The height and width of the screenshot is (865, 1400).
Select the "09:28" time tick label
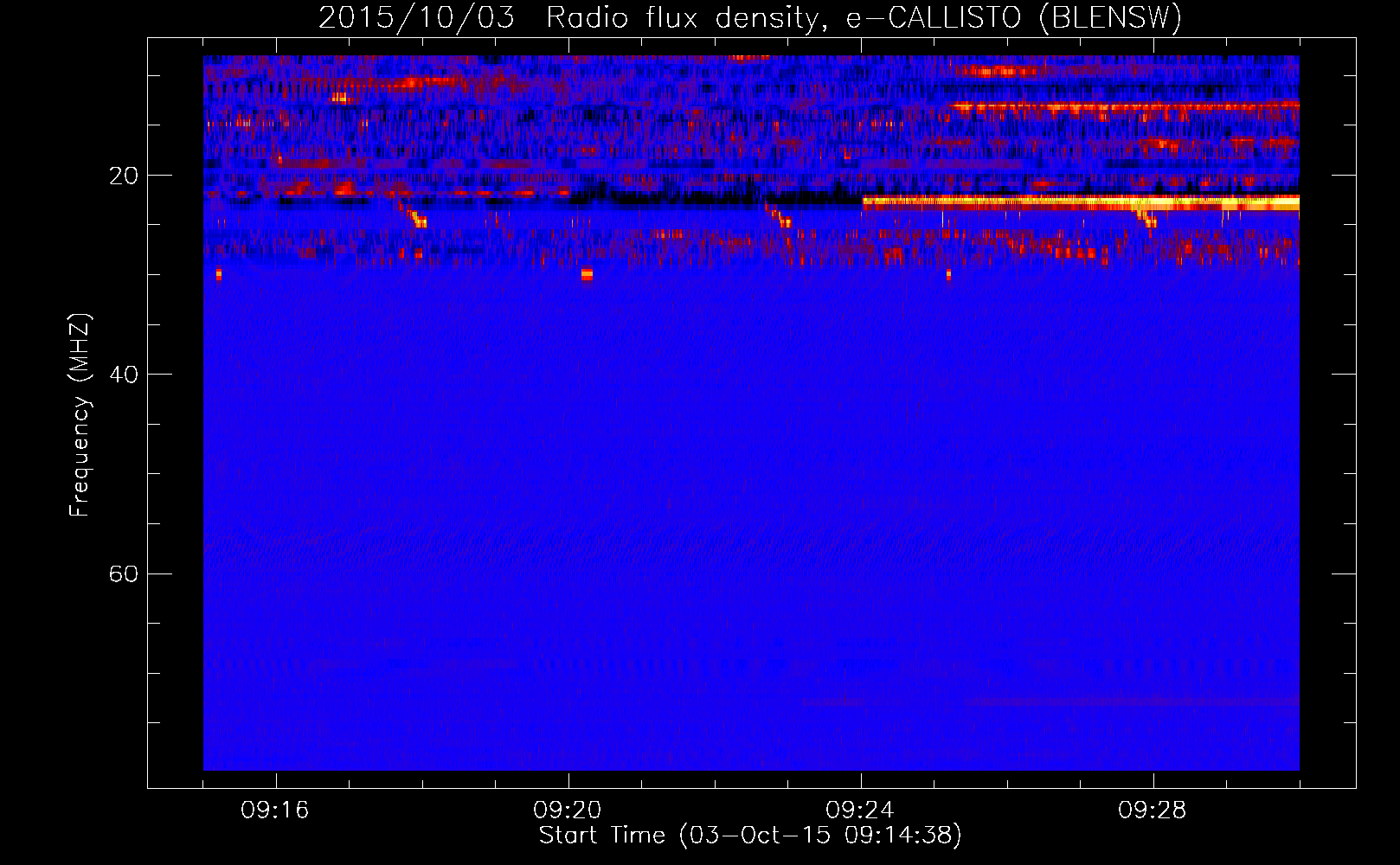coord(1153,811)
